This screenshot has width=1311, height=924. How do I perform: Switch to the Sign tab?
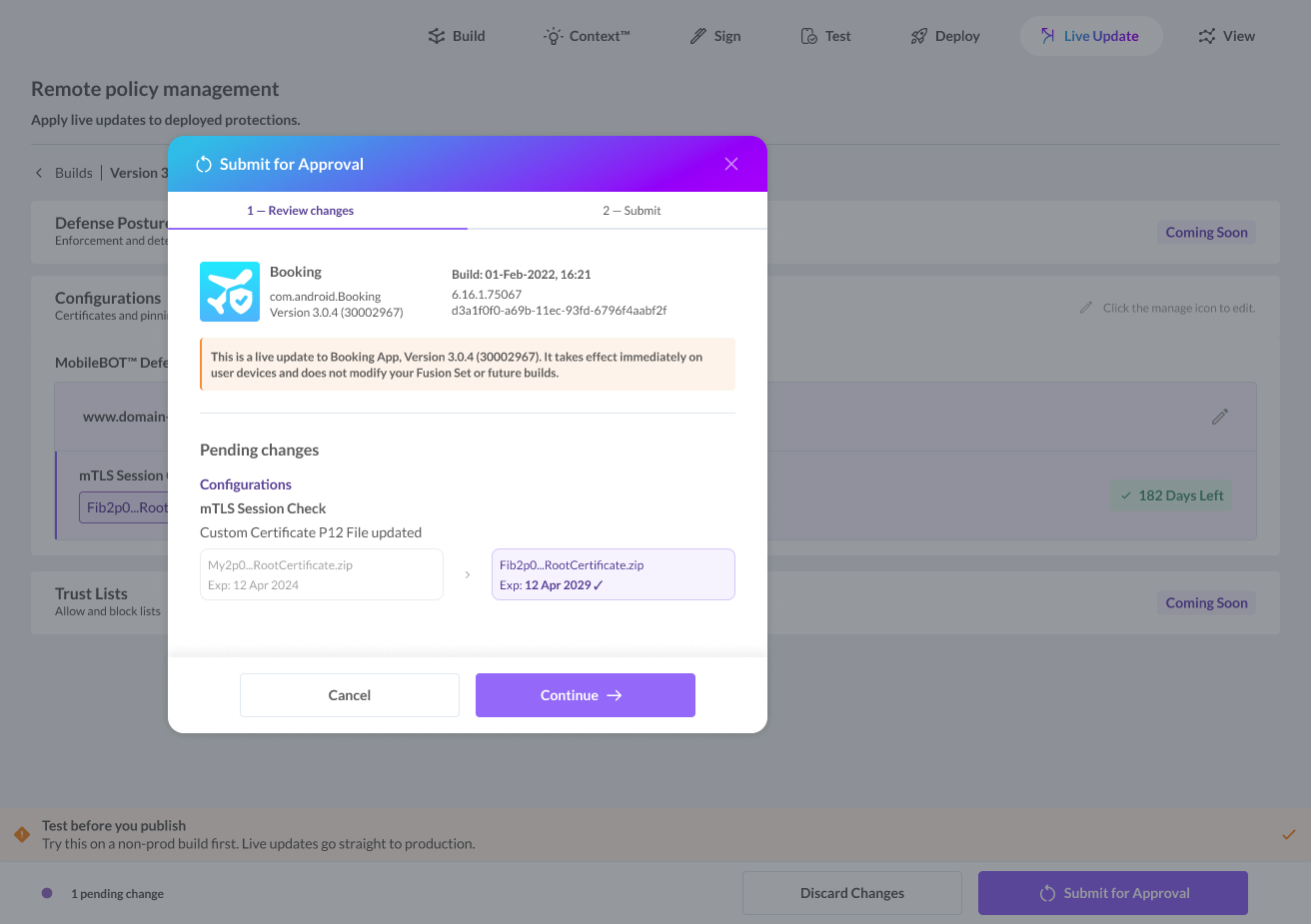coord(715,36)
